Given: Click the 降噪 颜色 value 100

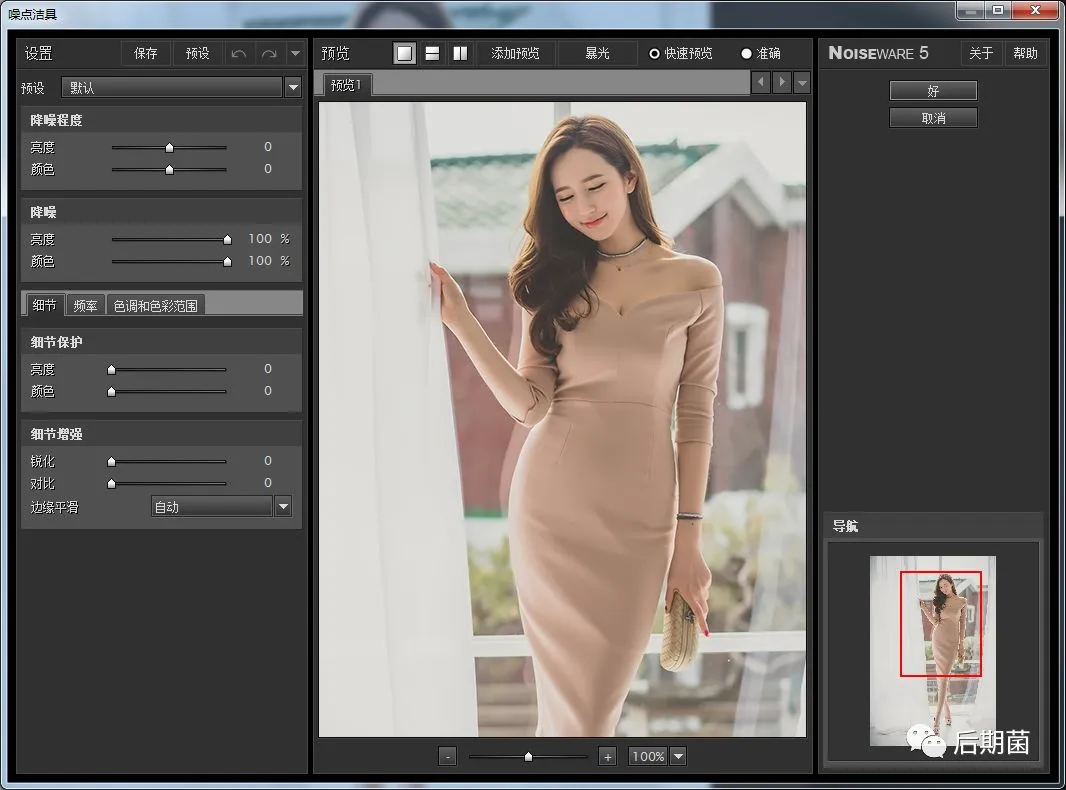Looking at the screenshot, I should point(260,260).
